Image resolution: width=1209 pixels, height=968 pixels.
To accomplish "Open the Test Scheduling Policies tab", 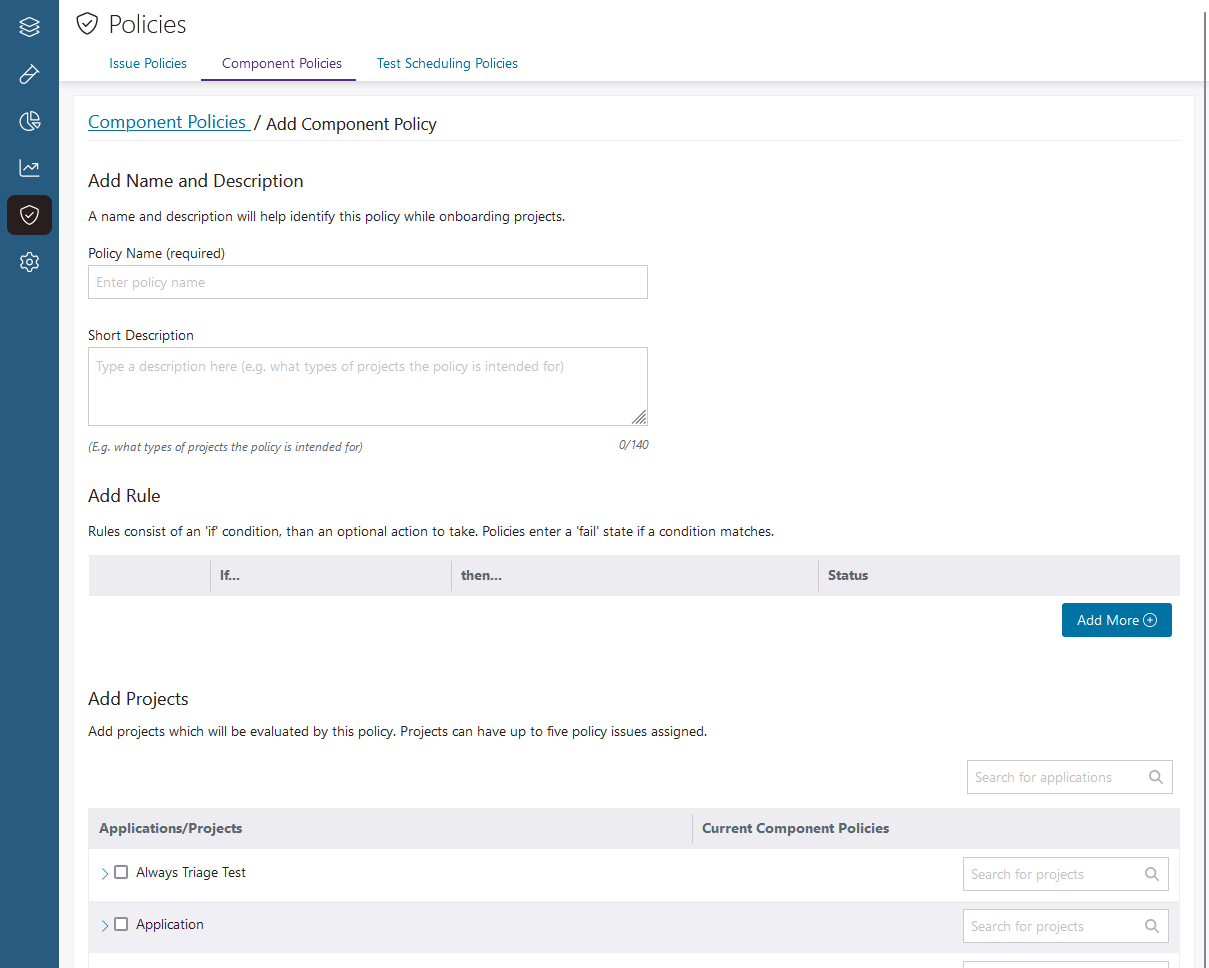I will [x=447, y=63].
